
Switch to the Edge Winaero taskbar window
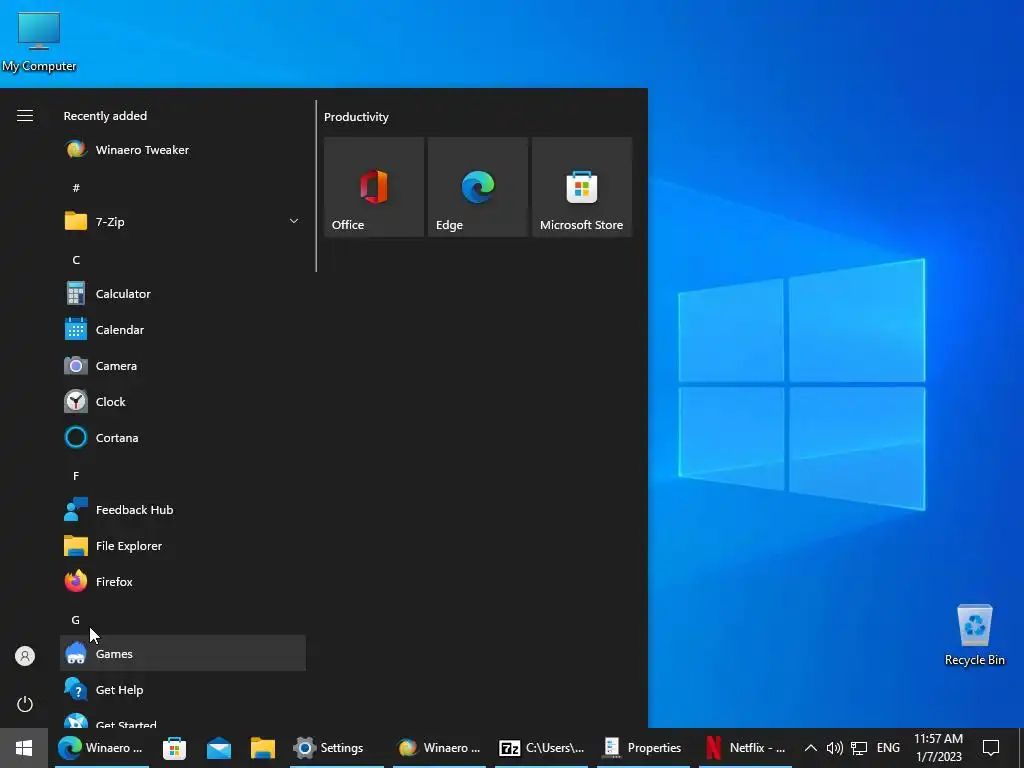(101, 748)
